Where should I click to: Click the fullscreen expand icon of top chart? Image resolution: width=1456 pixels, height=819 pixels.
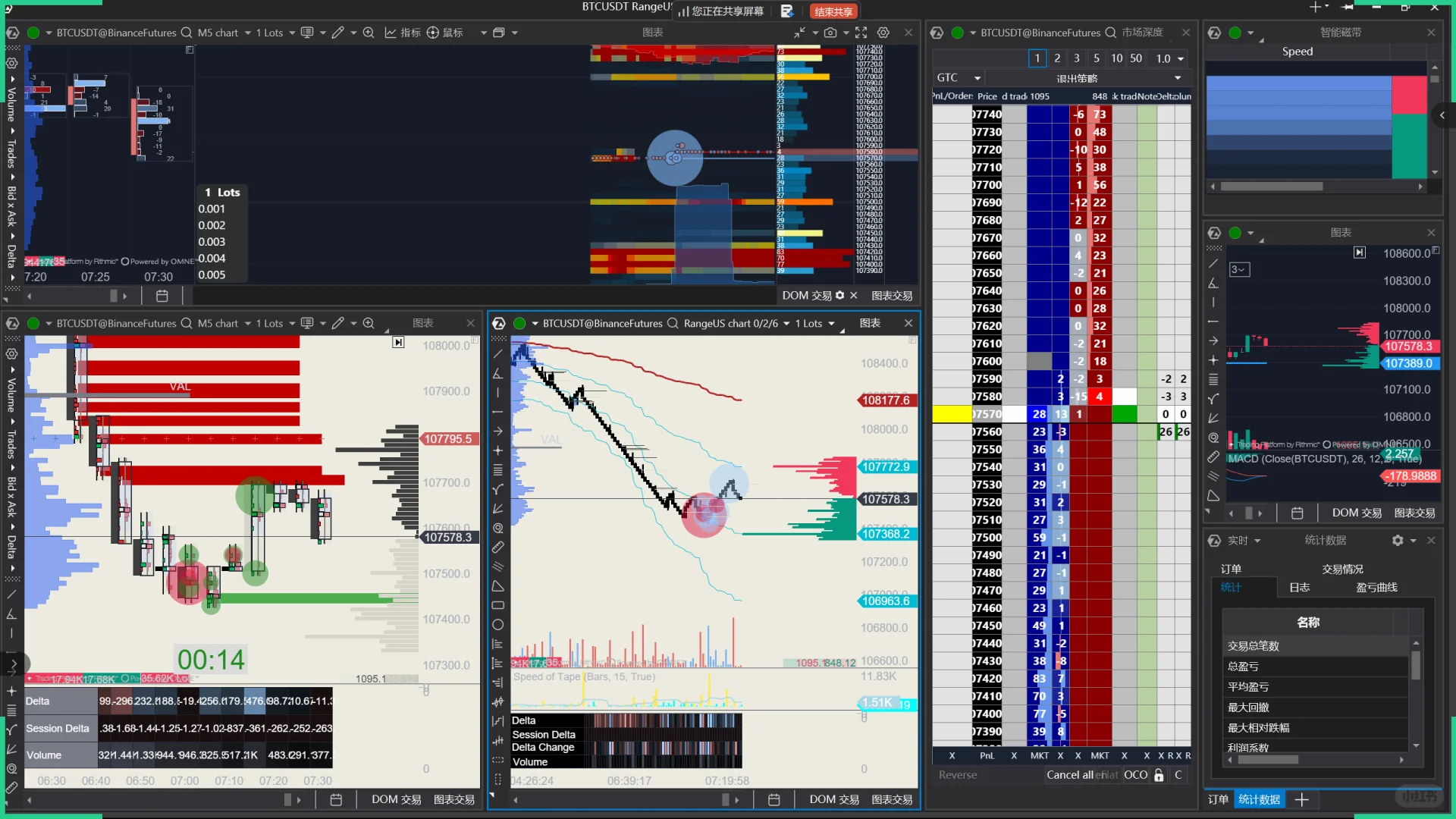point(861,33)
